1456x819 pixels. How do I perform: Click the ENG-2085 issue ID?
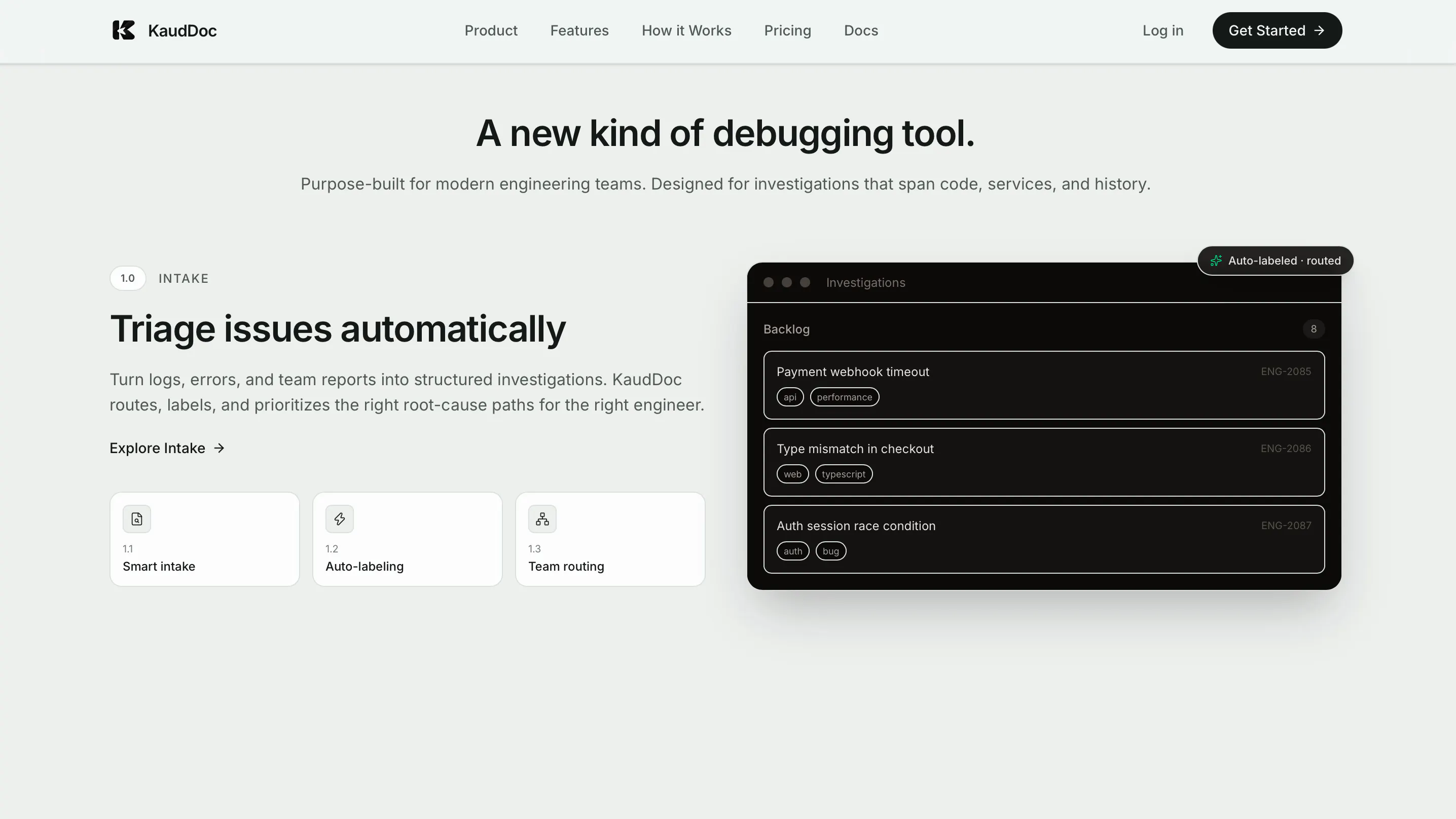point(1286,371)
